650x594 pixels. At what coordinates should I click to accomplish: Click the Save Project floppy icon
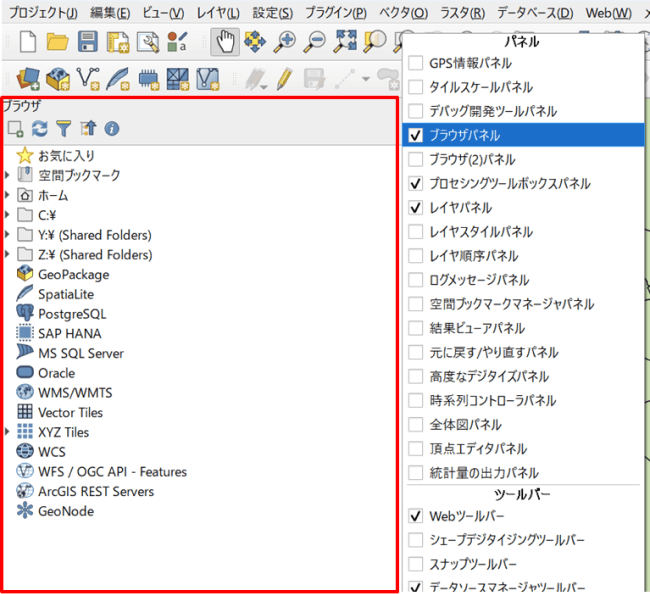(x=88, y=41)
